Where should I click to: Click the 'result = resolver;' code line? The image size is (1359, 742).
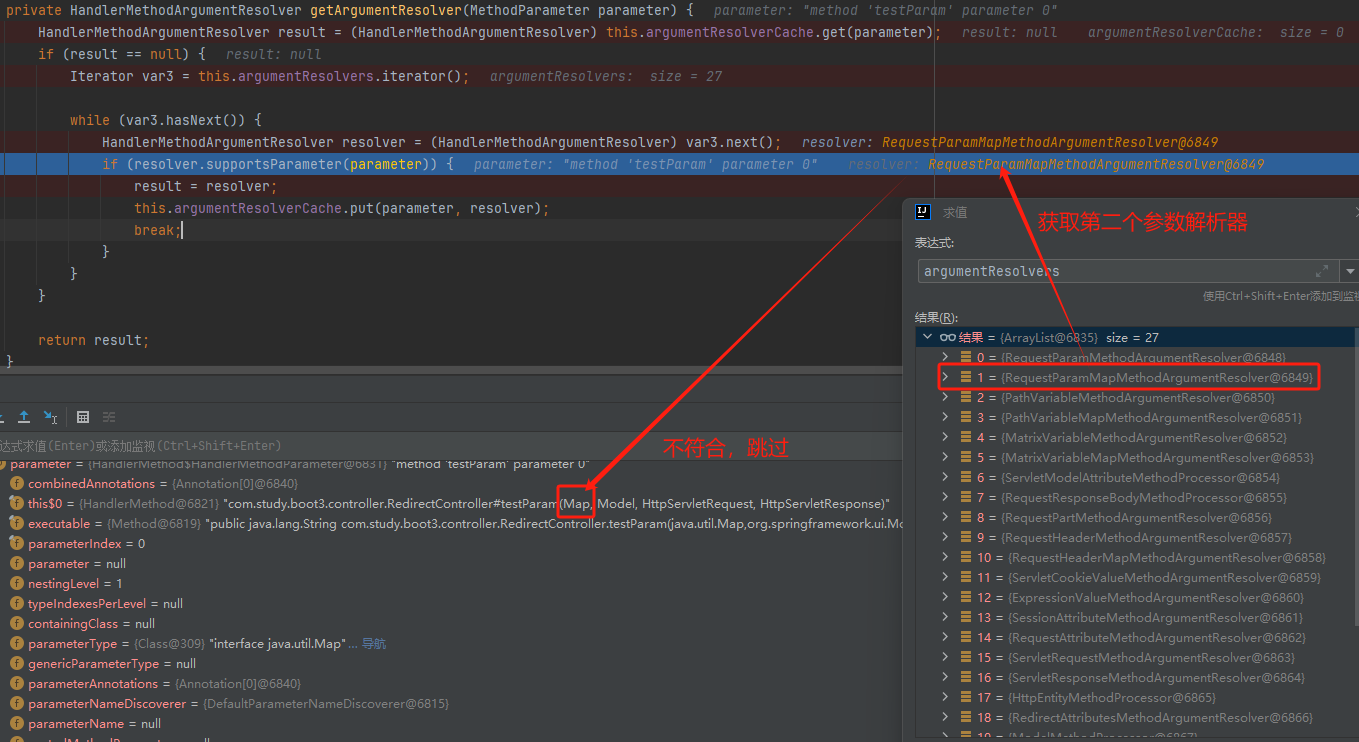206,186
